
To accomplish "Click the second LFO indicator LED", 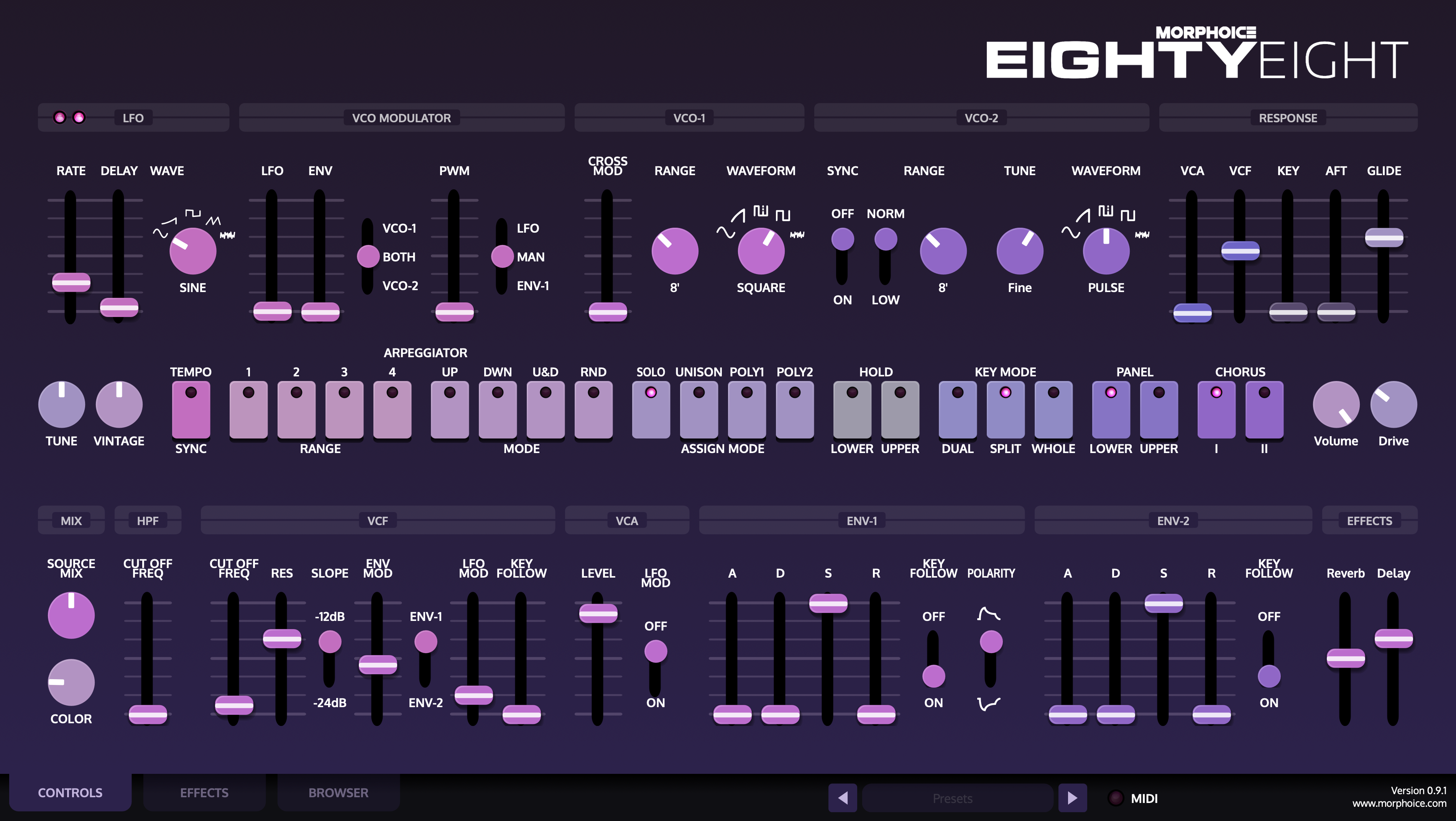I will tap(79, 118).
